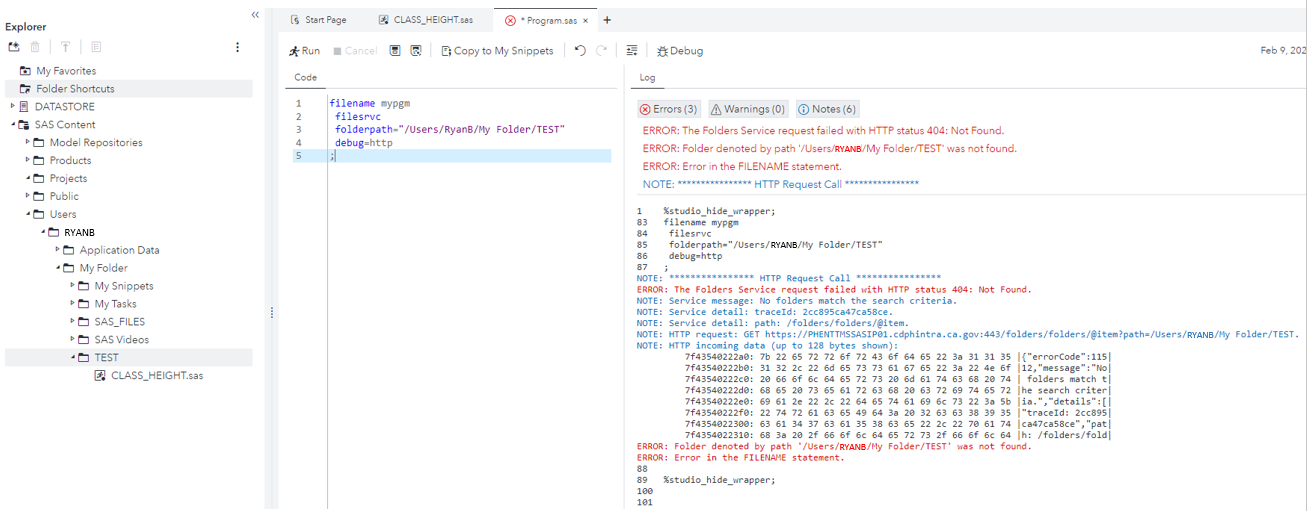Click the Save As icon in the toolbar
Screen dimensions: 1307x511
[416, 51]
